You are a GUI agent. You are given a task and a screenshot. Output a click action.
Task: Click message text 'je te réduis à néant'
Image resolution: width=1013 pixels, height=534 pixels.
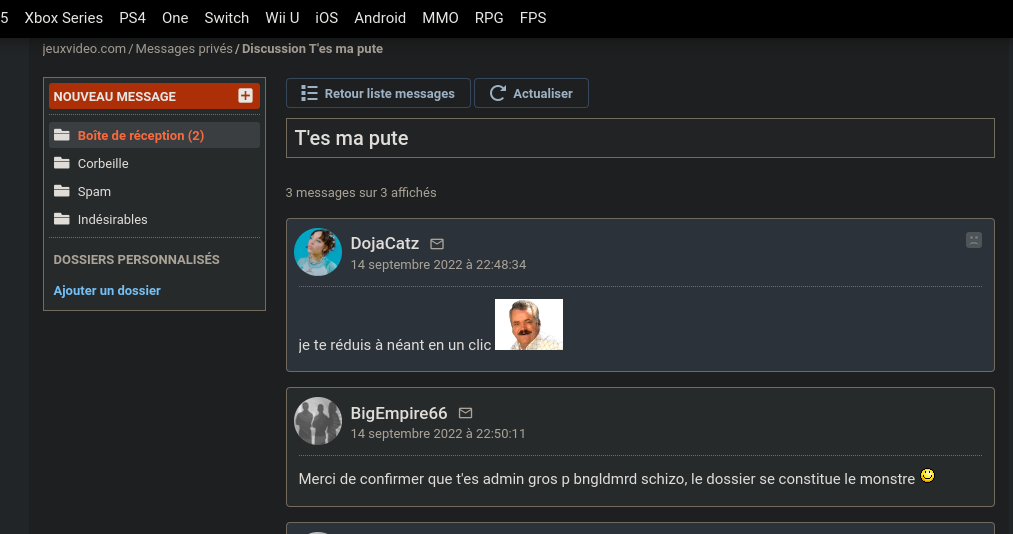pos(360,345)
